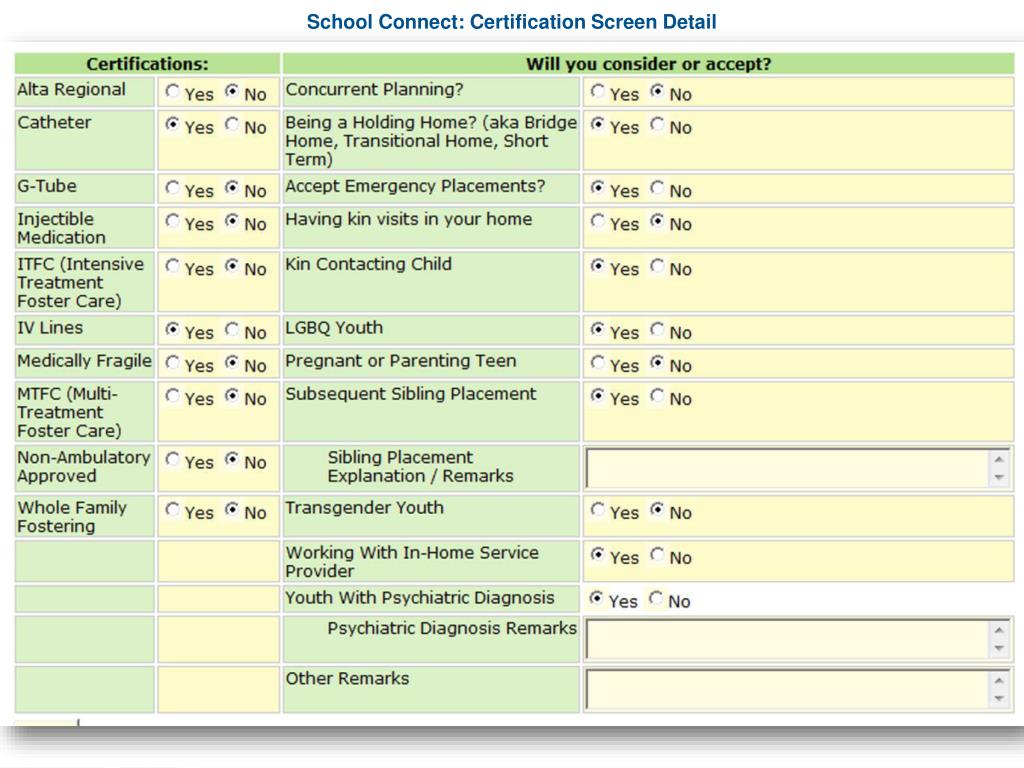Image resolution: width=1024 pixels, height=768 pixels.
Task: Select No for Alta Regional certification
Action: tap(232, 91)
